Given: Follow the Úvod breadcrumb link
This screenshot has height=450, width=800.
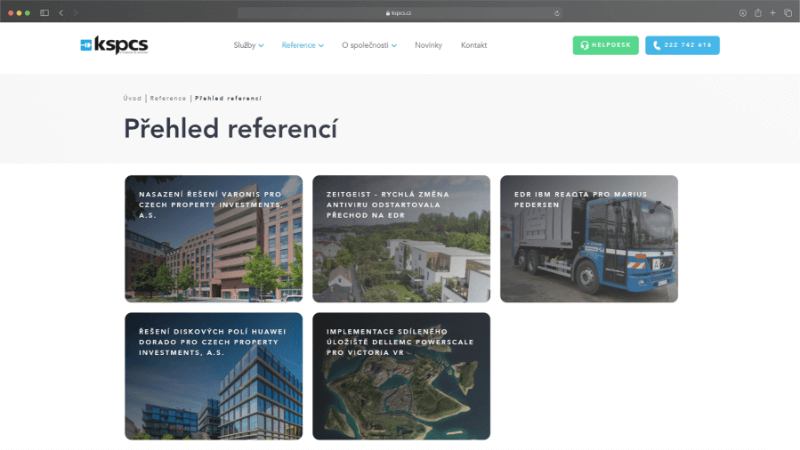Looking at the screenshot, I should [132, 98].
